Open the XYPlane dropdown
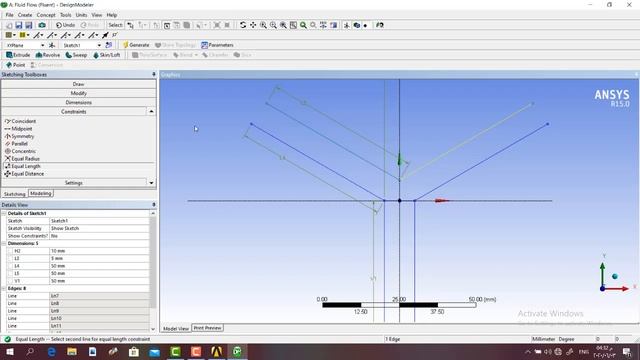 point(42,45)
